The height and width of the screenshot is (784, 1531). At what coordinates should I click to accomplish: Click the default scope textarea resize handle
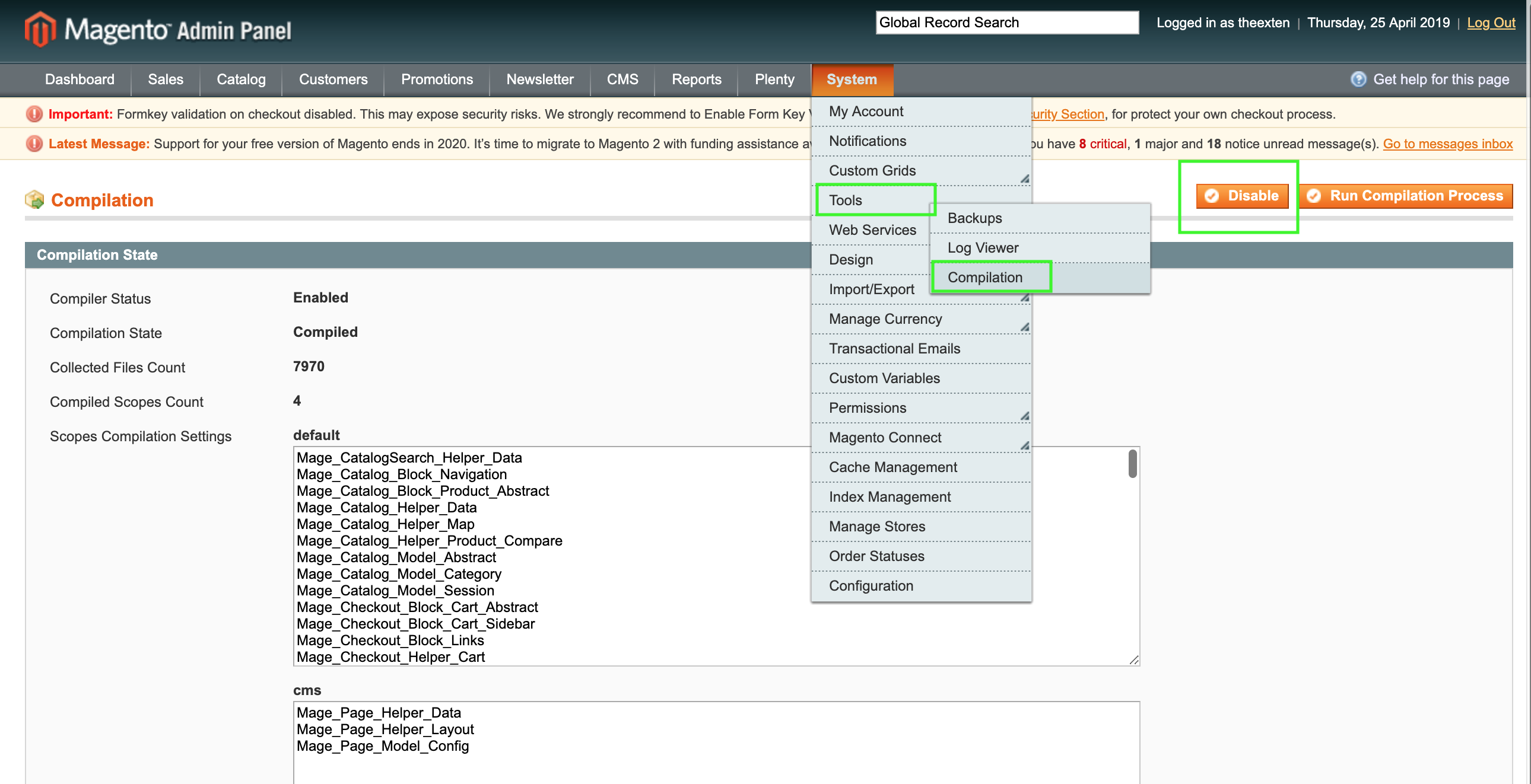coord(1133,659)
